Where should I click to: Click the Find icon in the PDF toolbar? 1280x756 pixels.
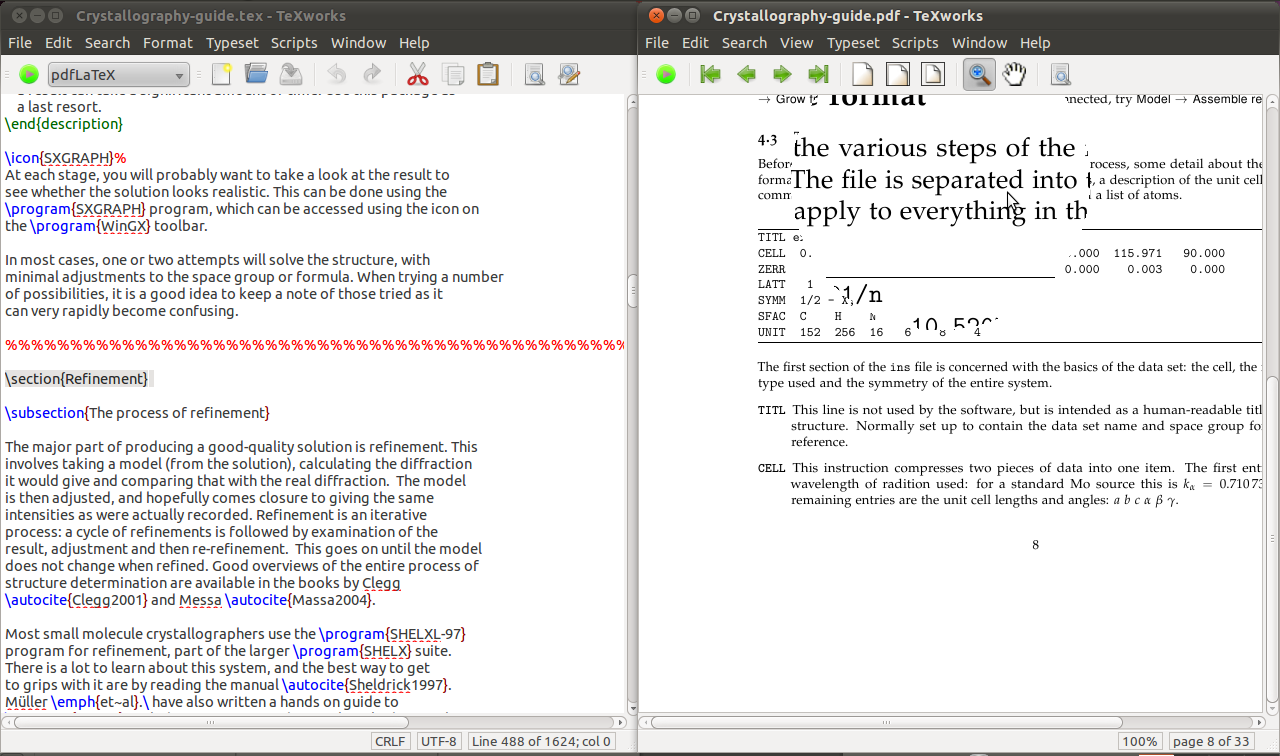click(x=1061, y=74)
